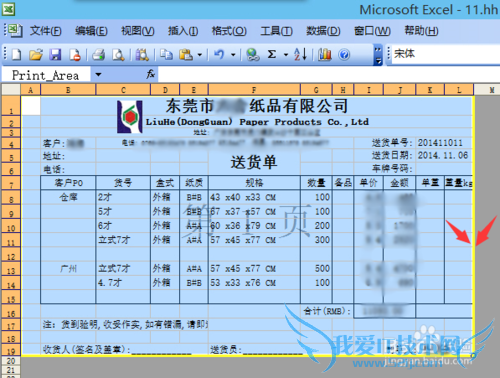Click the date cell 2014.11.06

443,155
